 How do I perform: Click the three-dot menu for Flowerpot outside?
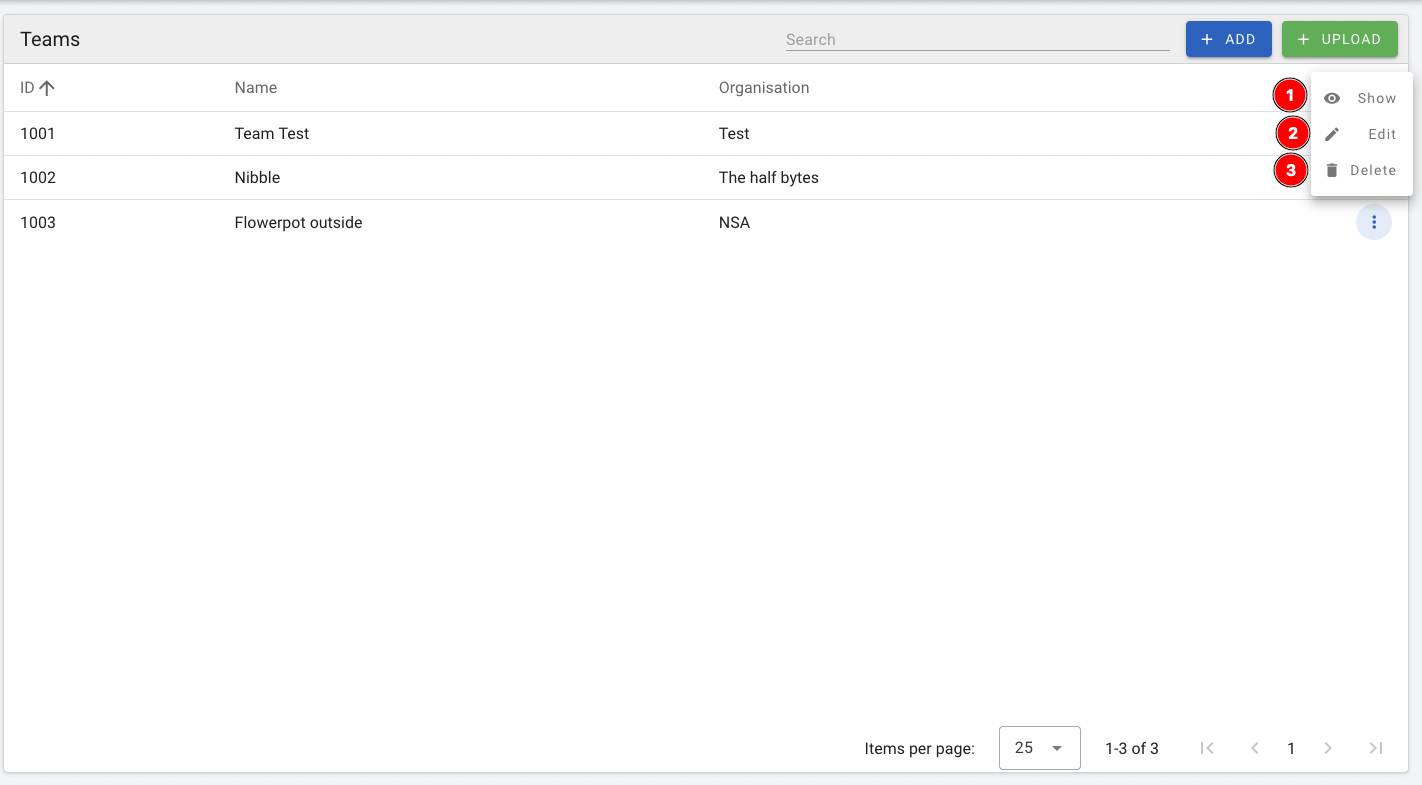(x=1373, y=222)
